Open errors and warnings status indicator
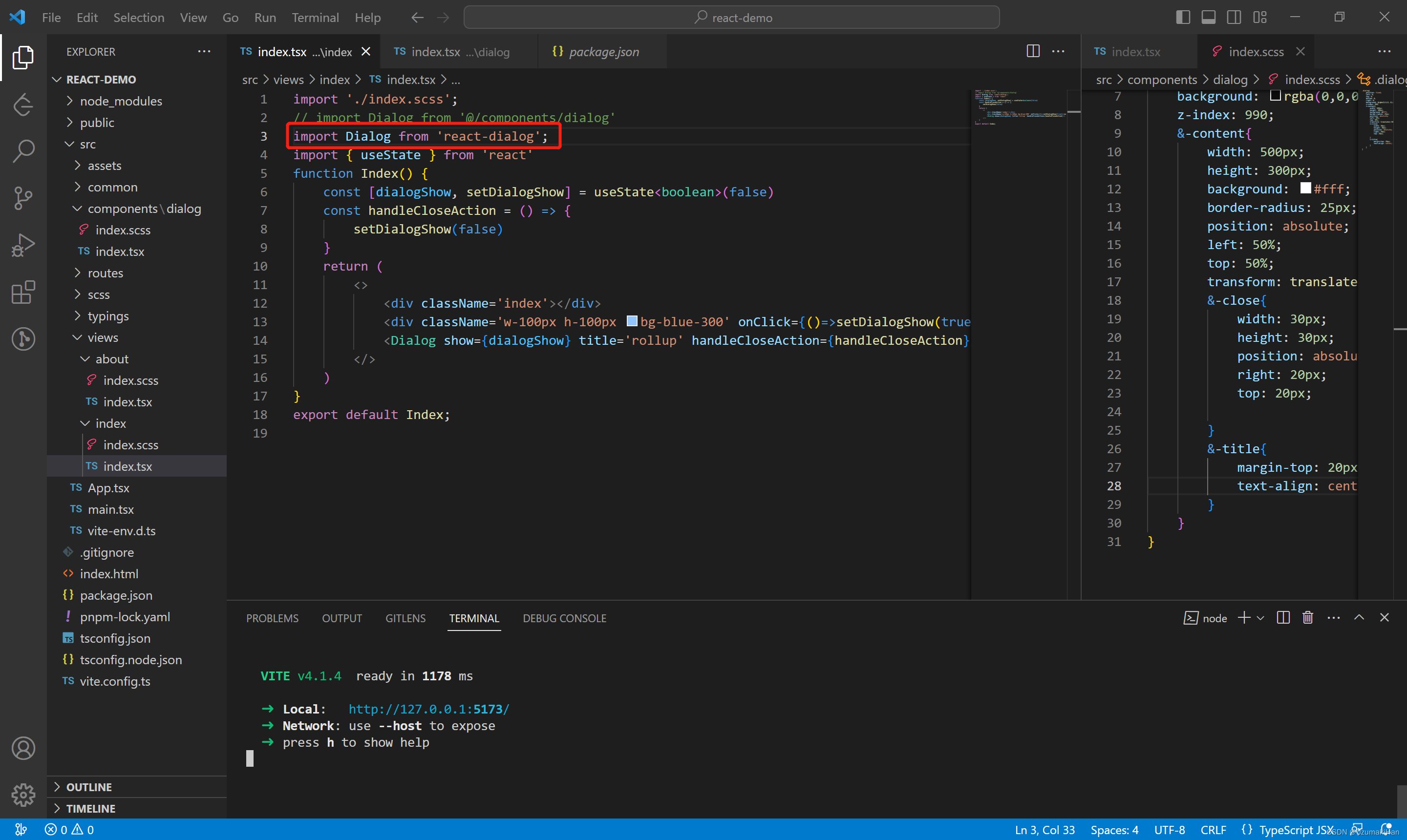1407x840 pixels. tap(69, 830)
